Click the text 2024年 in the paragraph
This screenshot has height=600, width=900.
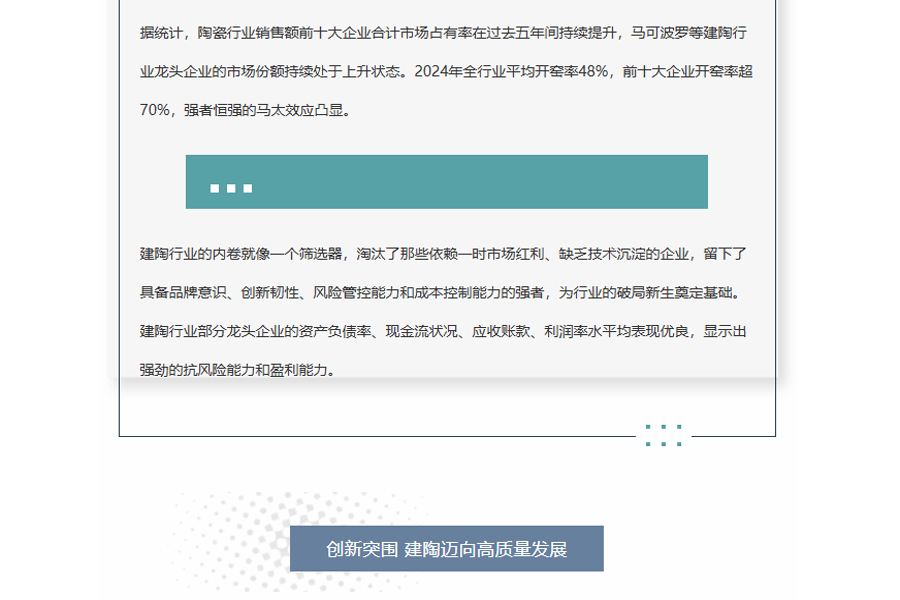(x=438, y=72)
